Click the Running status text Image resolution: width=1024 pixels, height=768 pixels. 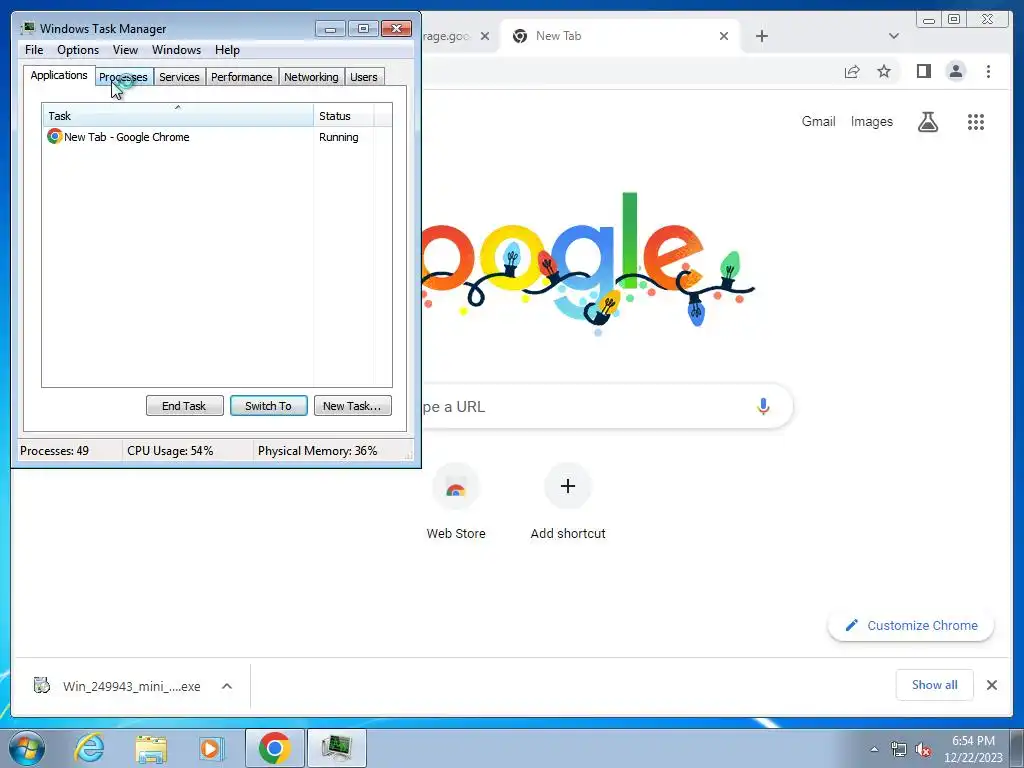[x=338, y=137]
